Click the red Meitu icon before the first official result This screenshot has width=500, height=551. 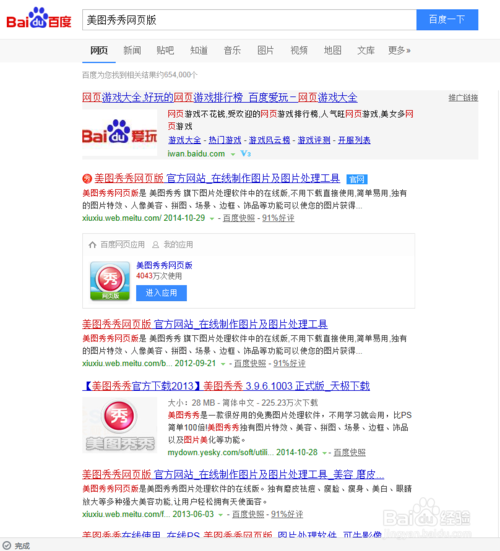point(87,179)
